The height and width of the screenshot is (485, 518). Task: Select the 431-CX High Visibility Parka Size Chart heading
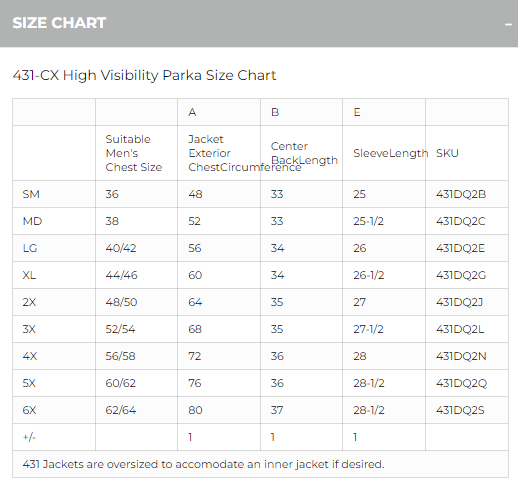click(x=144, y=75)
